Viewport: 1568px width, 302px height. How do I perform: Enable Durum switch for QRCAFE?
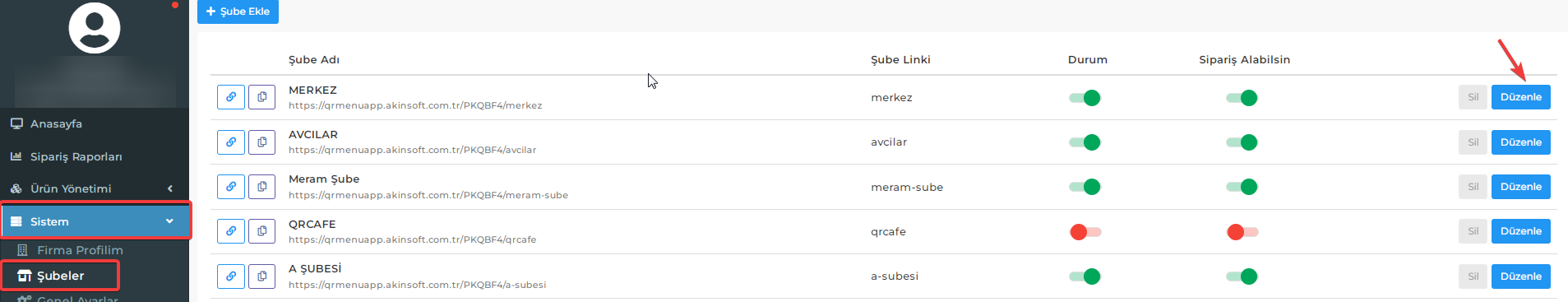point(1085,232)
